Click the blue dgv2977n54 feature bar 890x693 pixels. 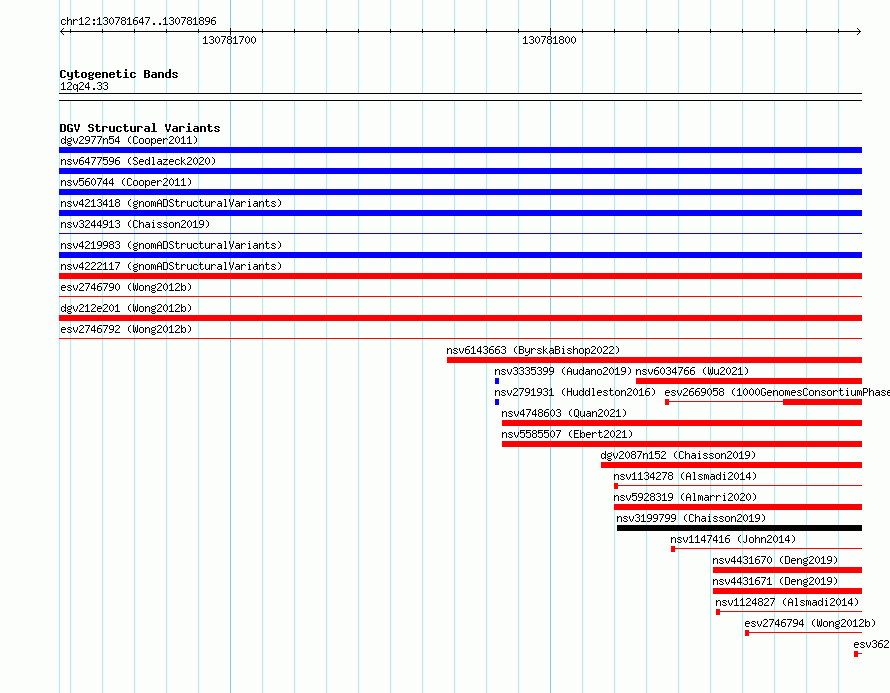(460, 150)
